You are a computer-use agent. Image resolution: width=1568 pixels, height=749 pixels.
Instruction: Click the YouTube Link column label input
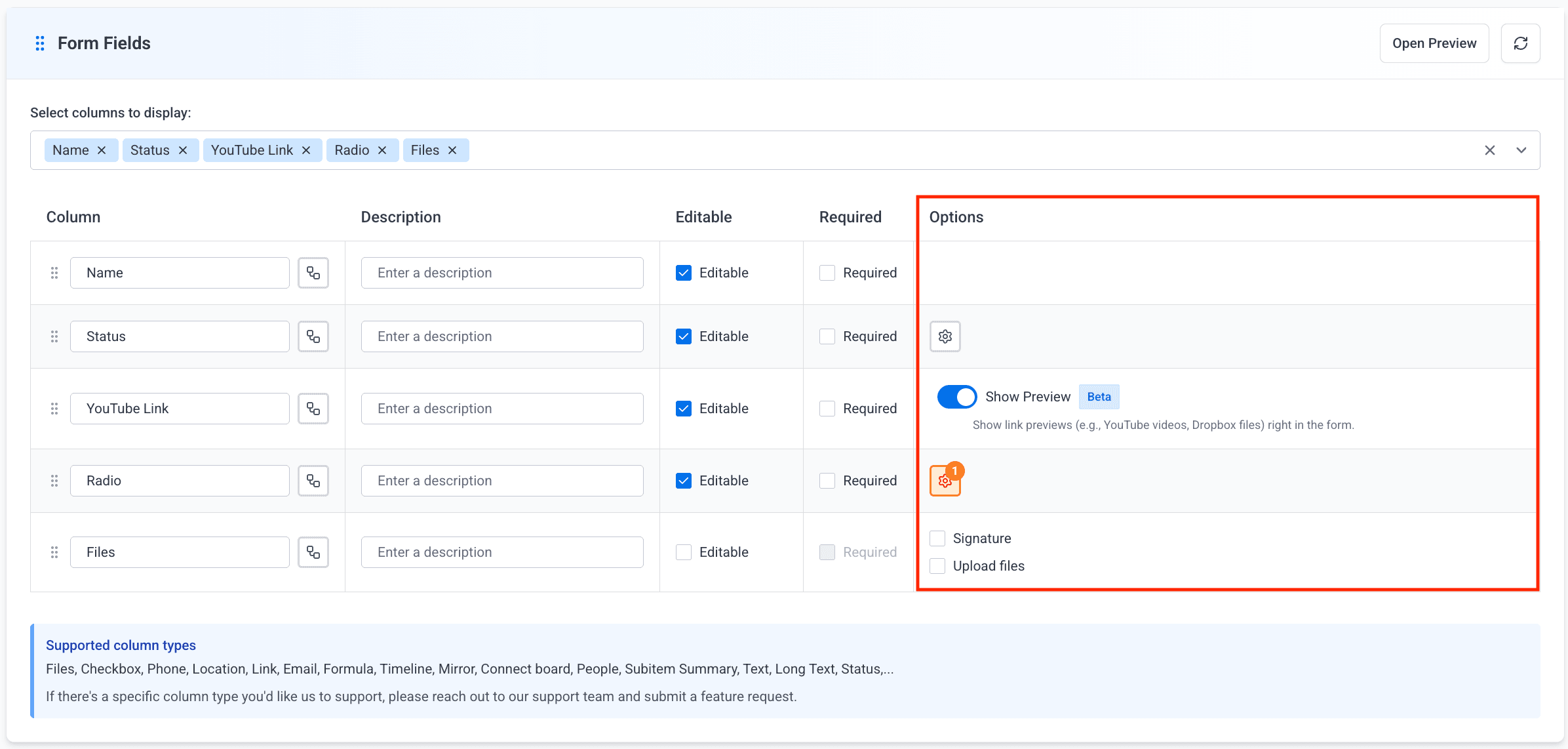pos(180,409)
